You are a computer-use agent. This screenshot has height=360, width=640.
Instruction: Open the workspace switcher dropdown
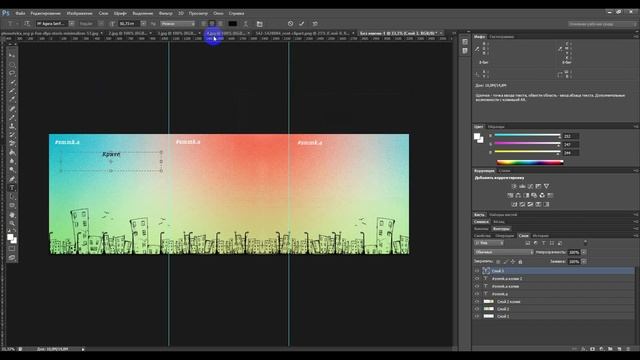[602, 24]
